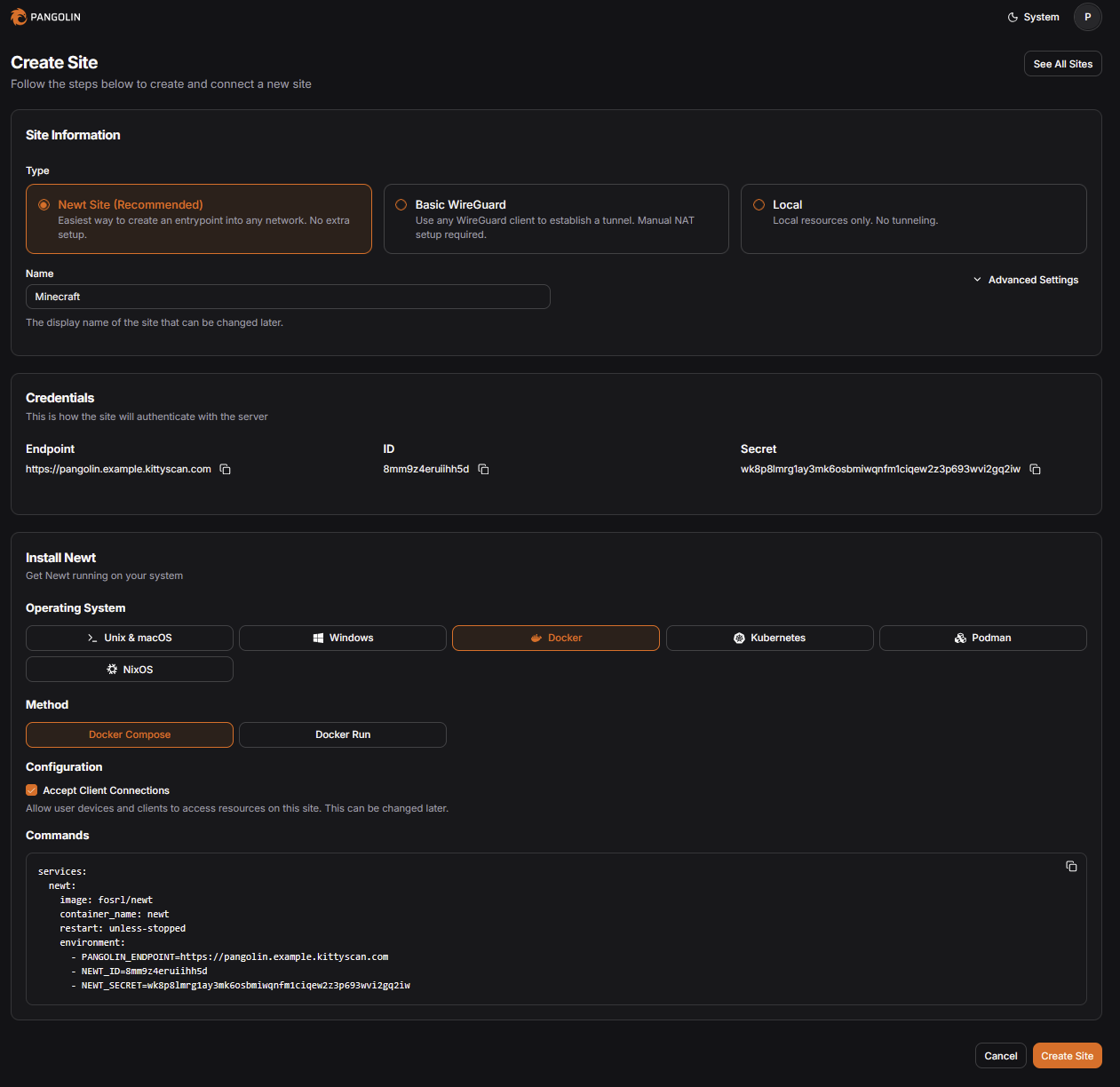Click the Pangolin logo
The height and width of the screenshot is (1087, 1120).
pyautogui.click(x=44, y=16)
